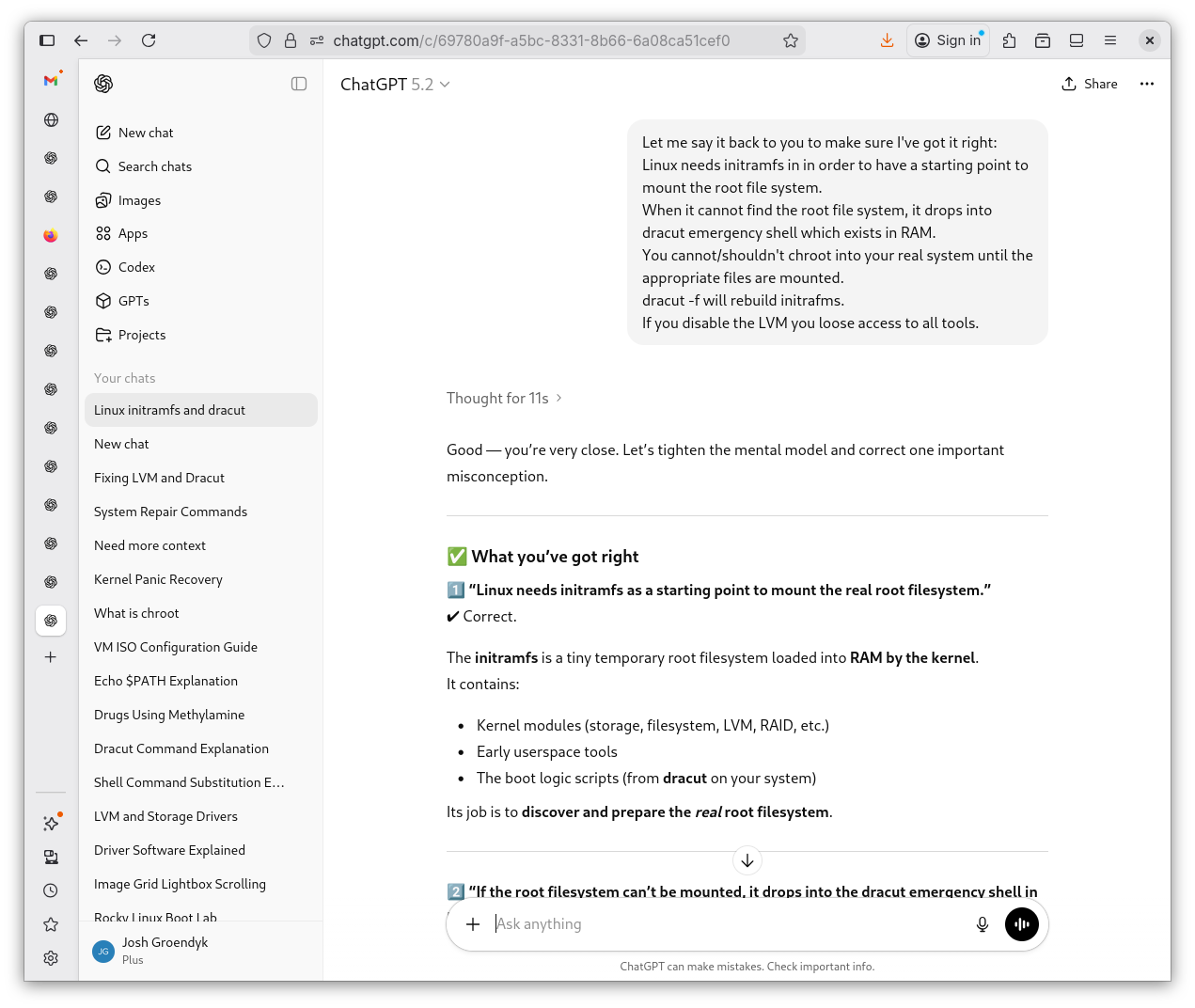Screen dimensions: 1195x1008
Task: Open the three-dots conversation options menu
Action: pos(1146,84)
